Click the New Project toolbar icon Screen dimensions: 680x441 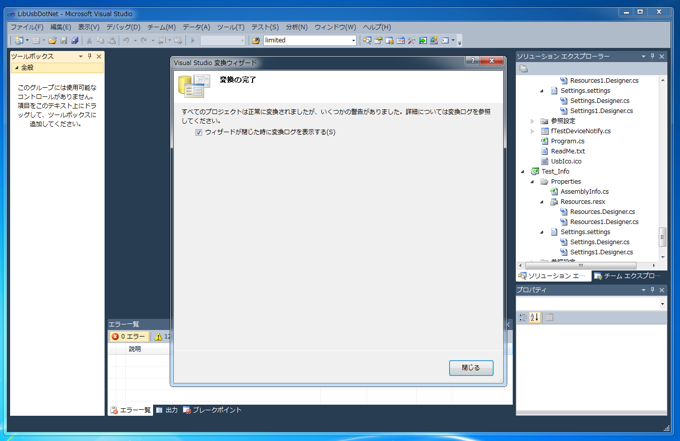[19, 40]
